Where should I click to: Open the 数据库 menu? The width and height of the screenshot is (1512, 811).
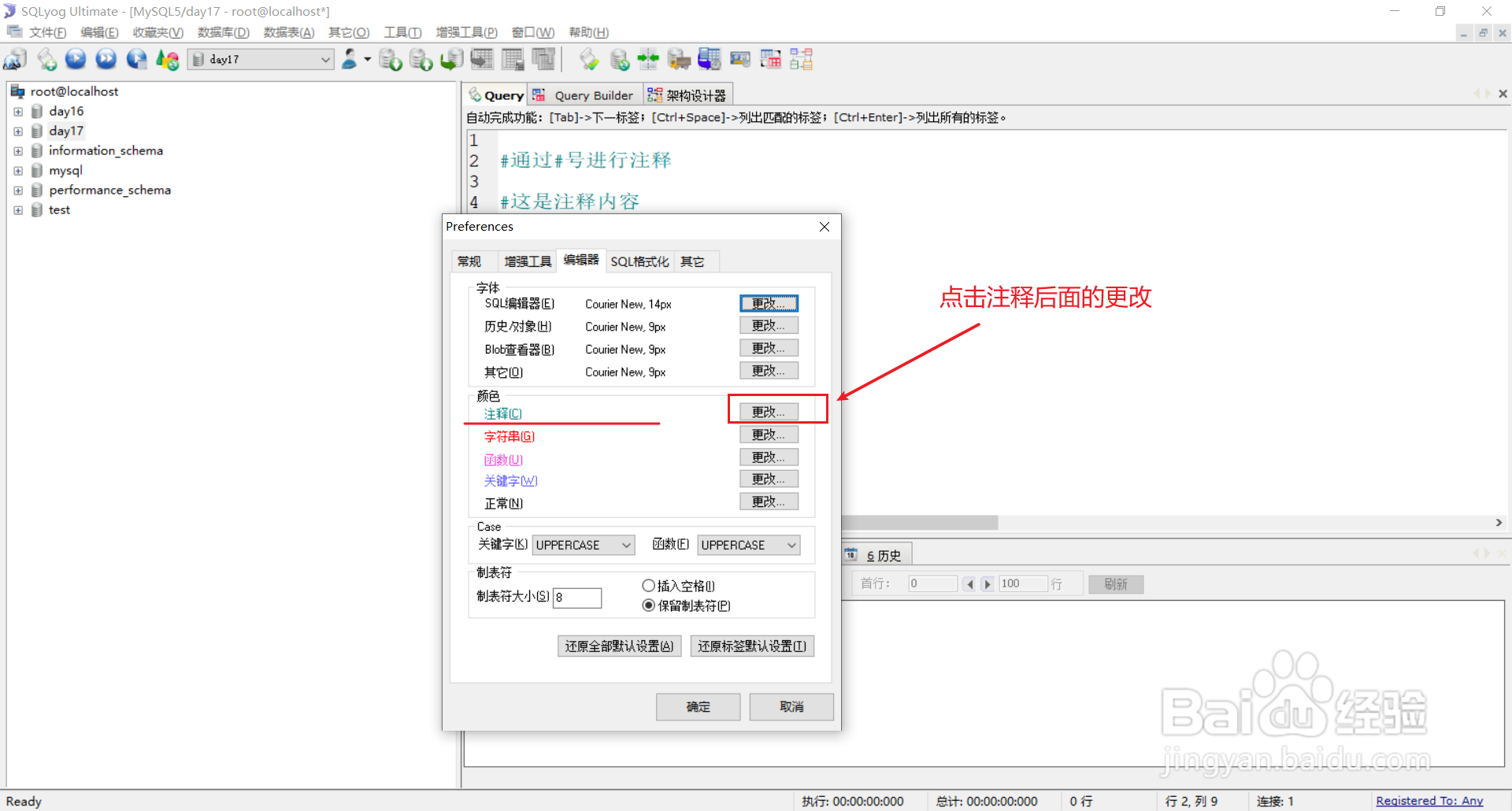(223, 32)
